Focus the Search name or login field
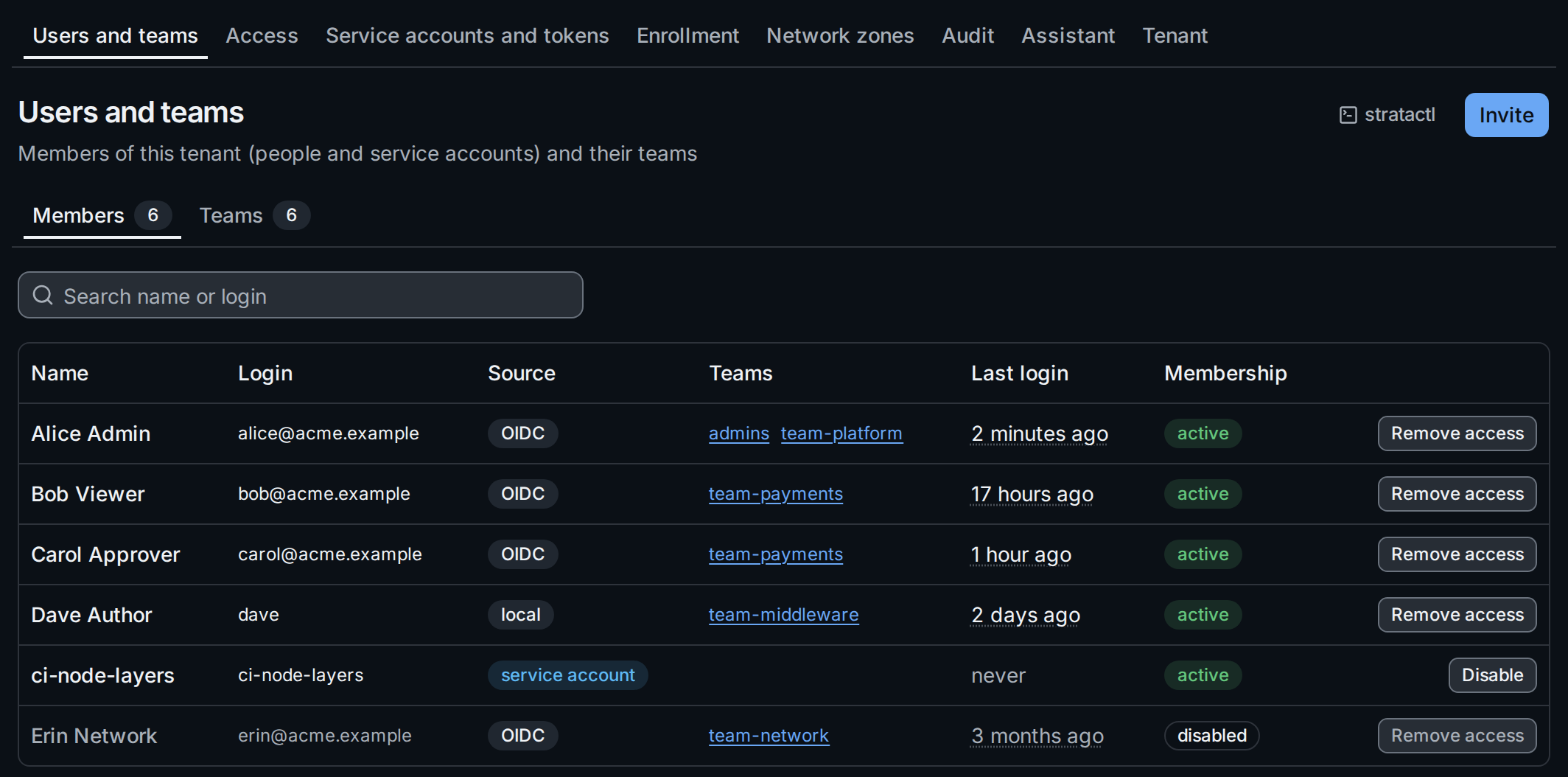Screen dimensions: 1568x777 point(301,295)
